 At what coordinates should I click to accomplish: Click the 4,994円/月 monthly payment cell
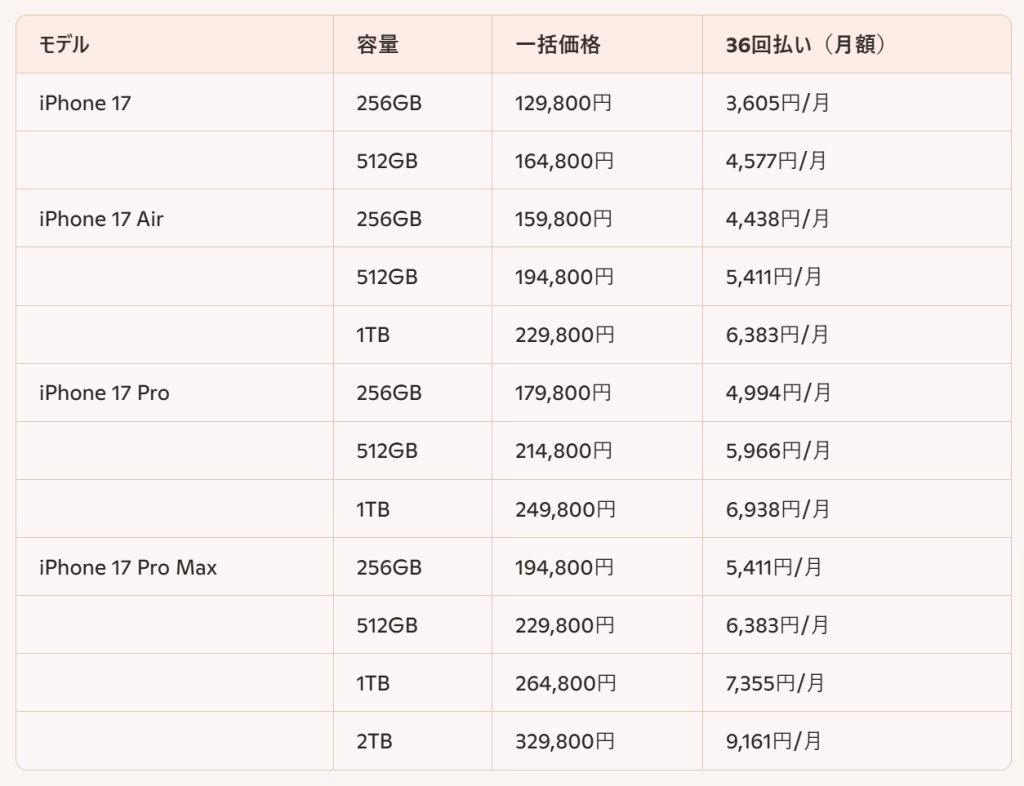tap(778, 393)
